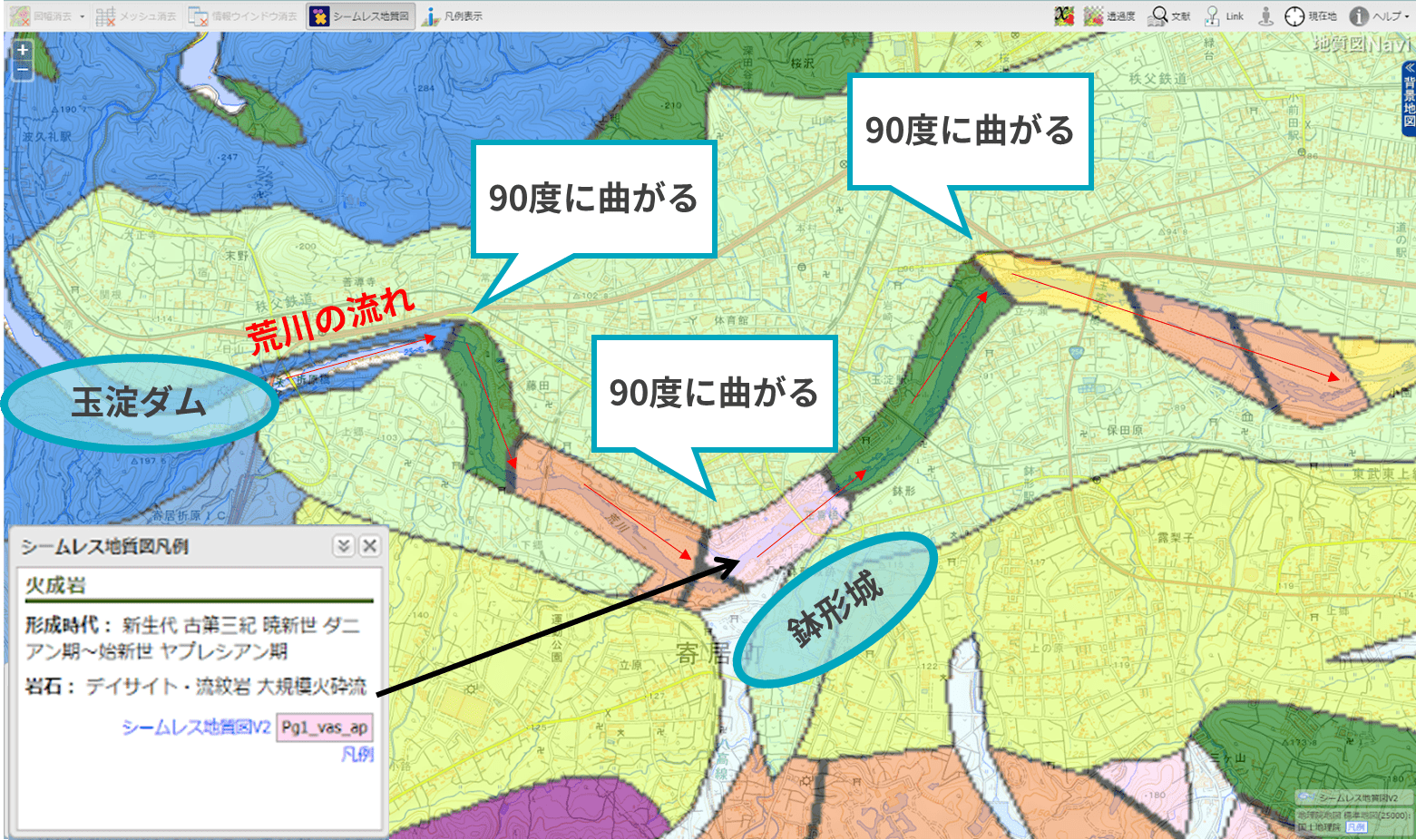This screenshot has height=840, width=1416.
Task: Close the シームレス地質図凡例 panel
Action: click(369, 545)
